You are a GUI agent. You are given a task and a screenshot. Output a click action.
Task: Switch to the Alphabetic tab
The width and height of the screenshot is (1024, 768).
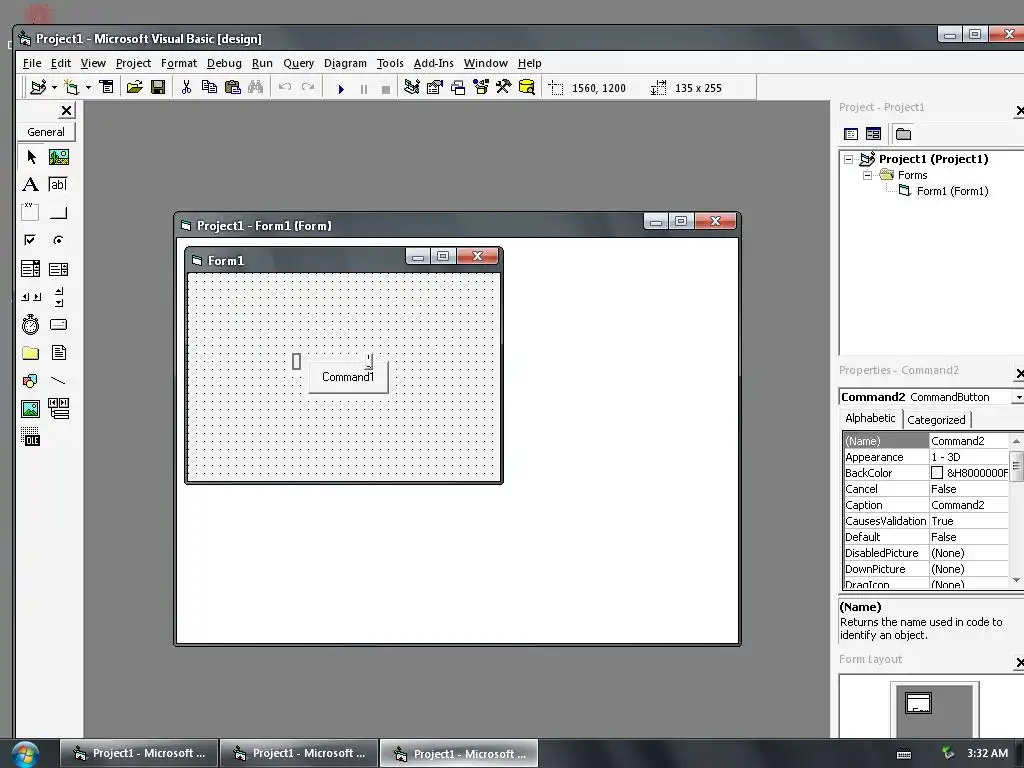click(871, 418)
